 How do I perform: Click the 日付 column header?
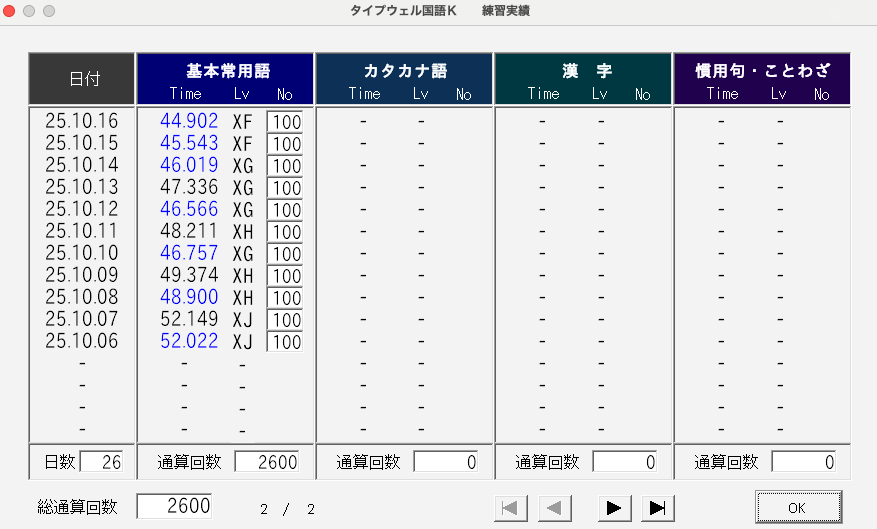[82, 79]
